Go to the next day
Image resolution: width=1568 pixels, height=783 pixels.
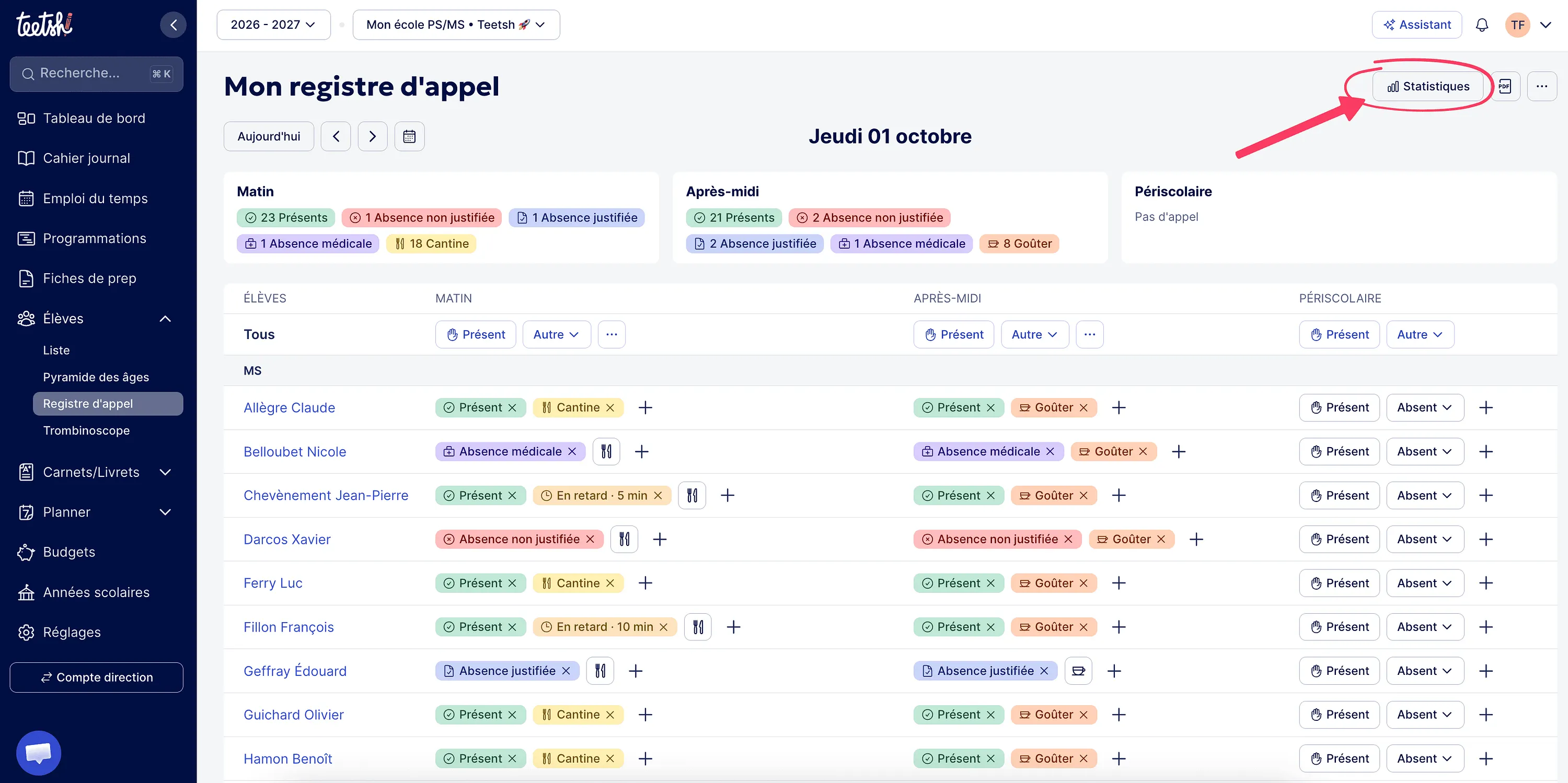[373, 136]
